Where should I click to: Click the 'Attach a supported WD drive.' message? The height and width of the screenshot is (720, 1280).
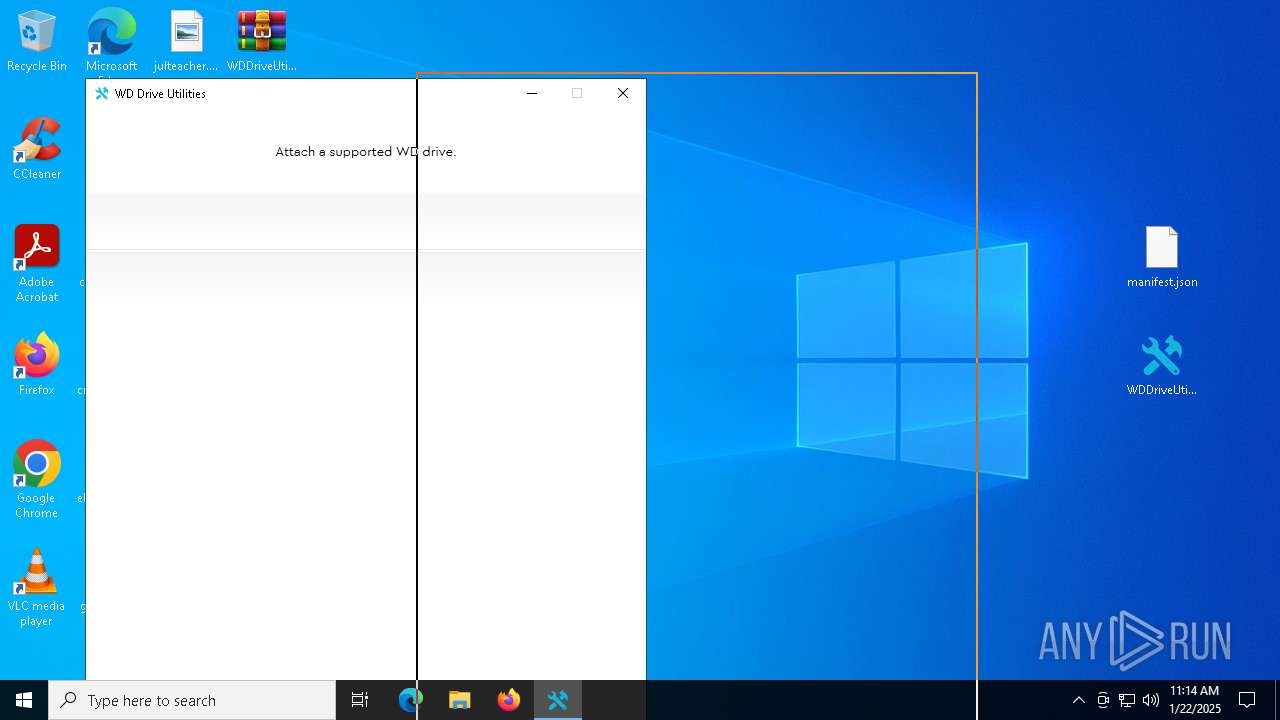coord(366,152)
